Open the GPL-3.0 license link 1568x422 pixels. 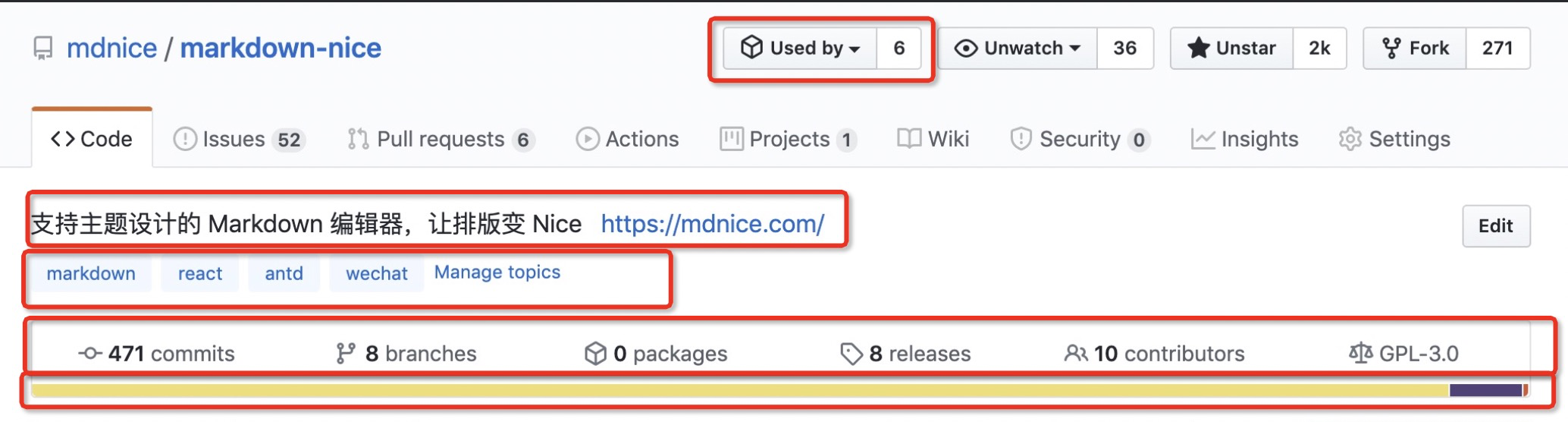point(1404,354)
